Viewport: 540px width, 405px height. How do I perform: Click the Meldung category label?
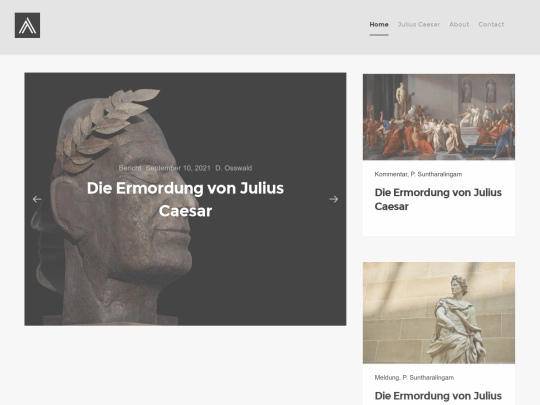[x=387, y=377]
